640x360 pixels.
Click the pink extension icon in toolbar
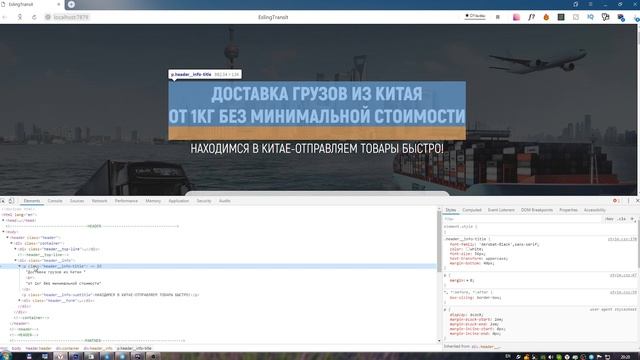(x=516, y=17)
